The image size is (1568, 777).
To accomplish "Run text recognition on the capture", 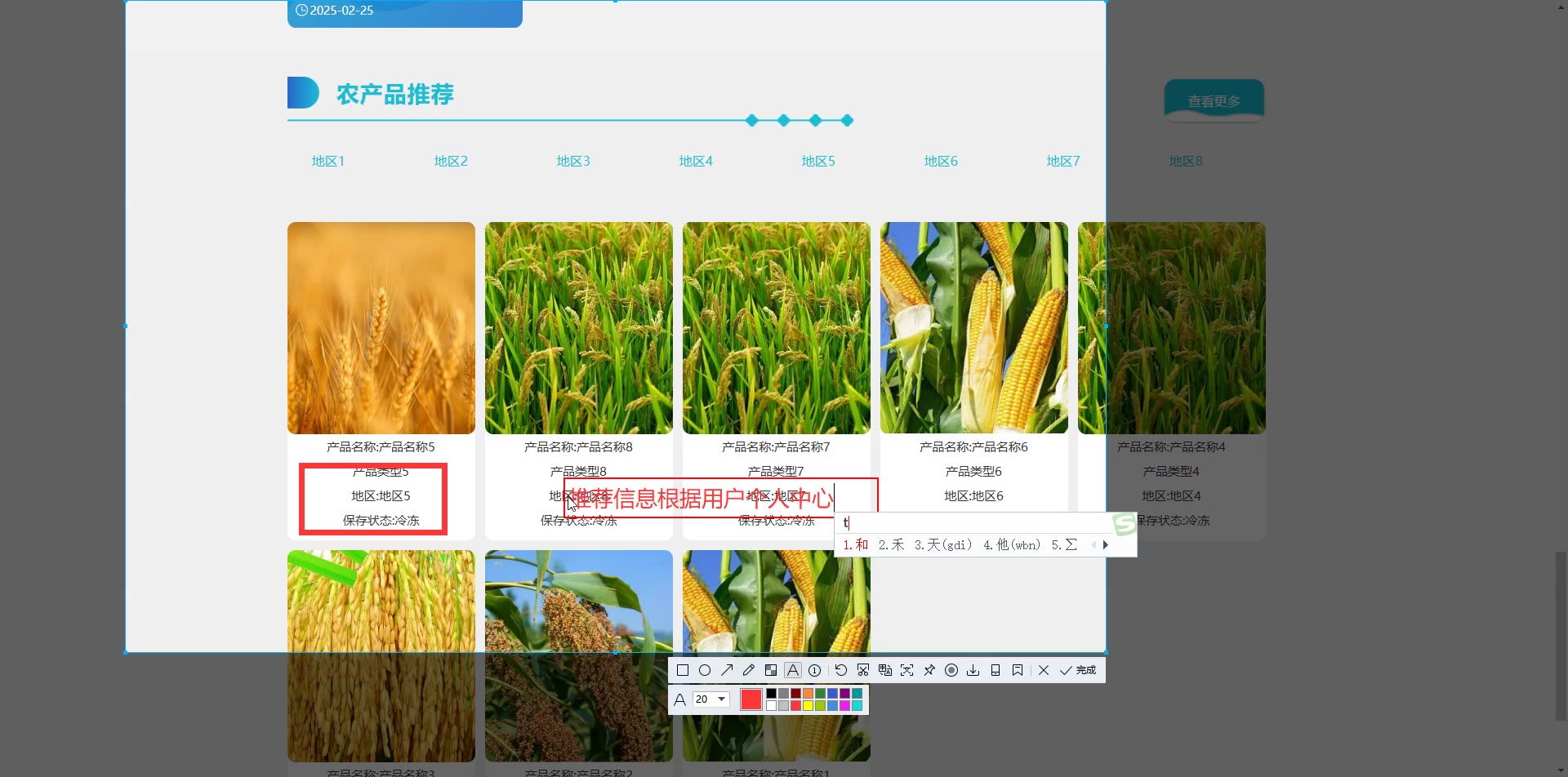I will [x=907, y=670].
